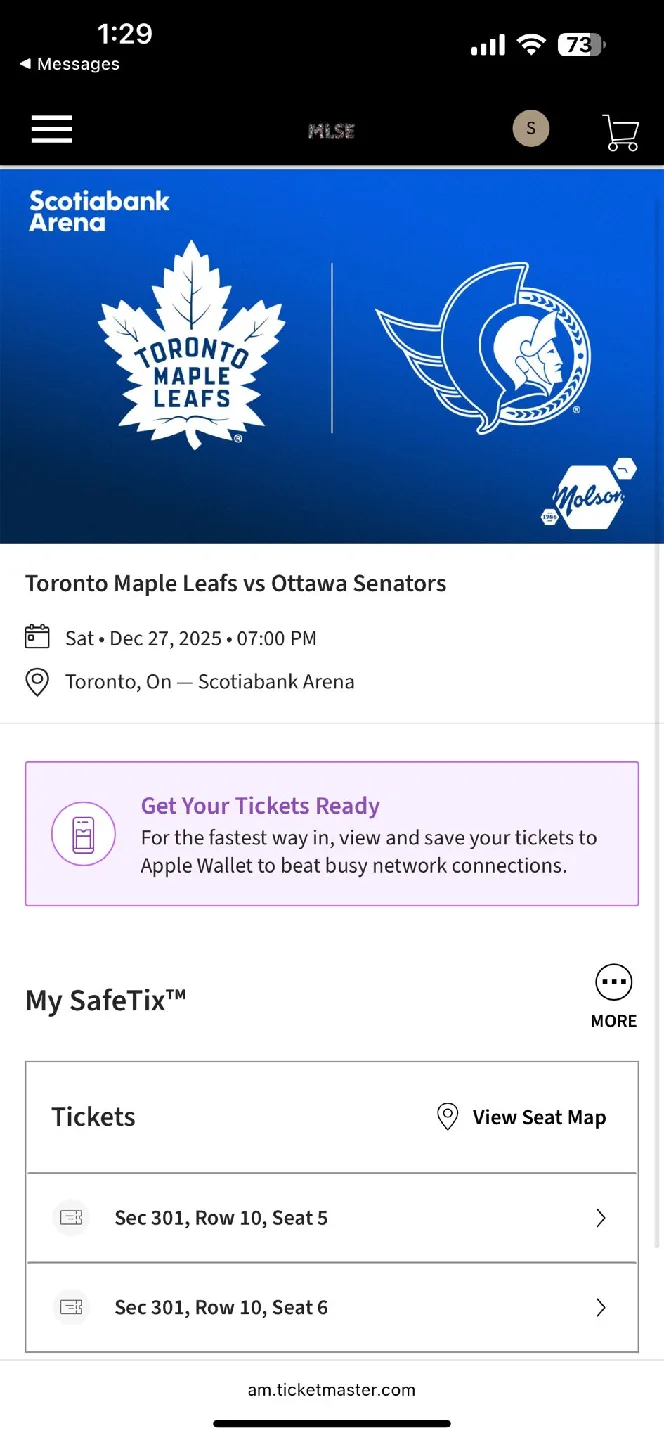Viewport: 664px width, 1440px height.
Task: Tap the S account avatar
Action: pos(531,128)
